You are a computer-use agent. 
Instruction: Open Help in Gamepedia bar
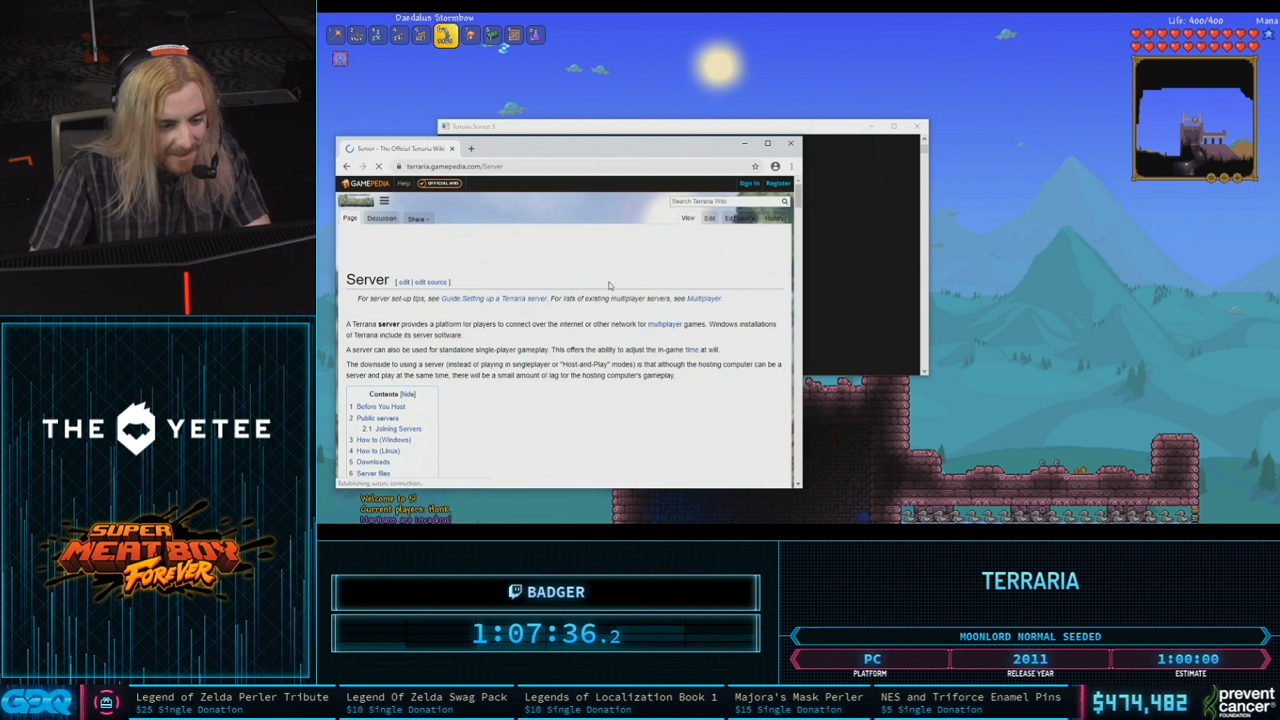point(404,183)
